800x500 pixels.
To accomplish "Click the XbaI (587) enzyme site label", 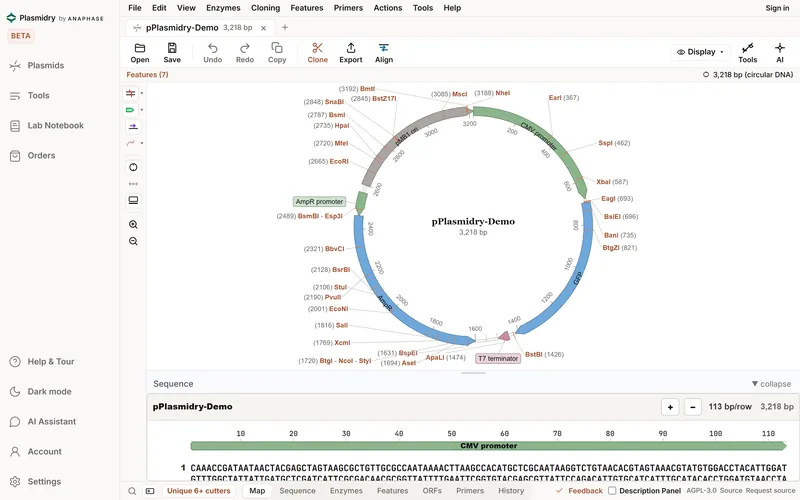I will pos(612,182).
